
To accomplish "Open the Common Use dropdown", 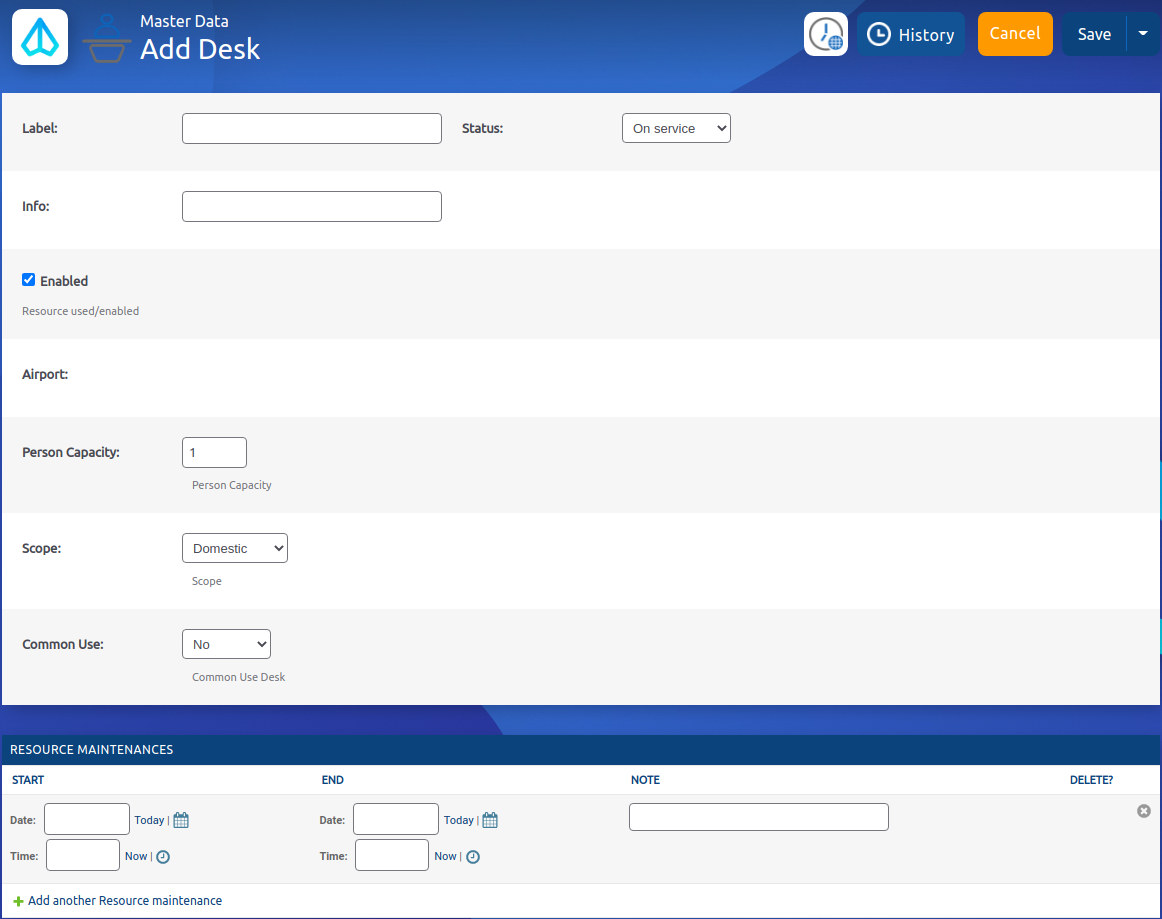I will [226, 644].
